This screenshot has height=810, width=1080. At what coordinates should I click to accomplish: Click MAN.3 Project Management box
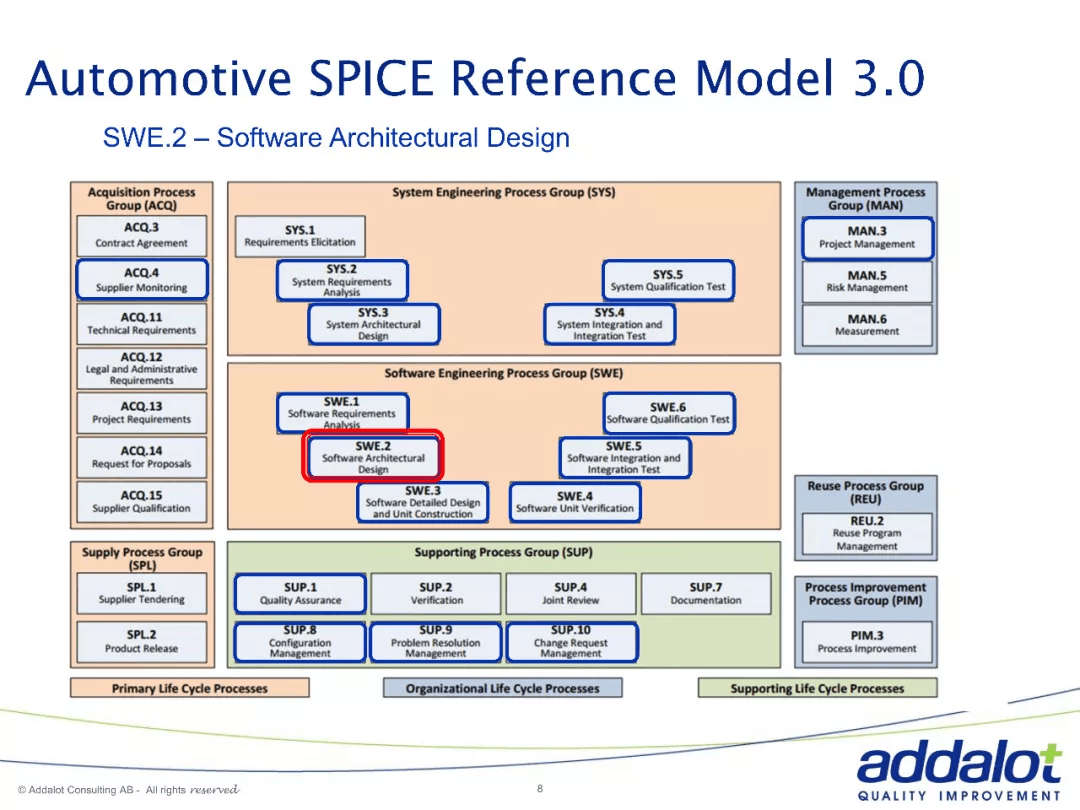[867, 238]
